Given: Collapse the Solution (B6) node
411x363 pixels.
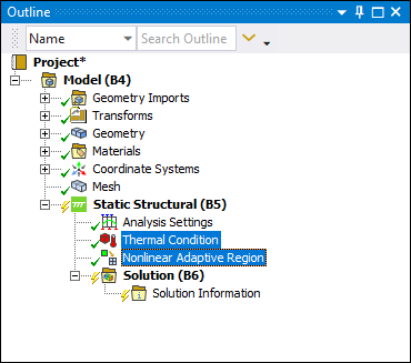Looking at the screenshot, I should click(75, 276).
